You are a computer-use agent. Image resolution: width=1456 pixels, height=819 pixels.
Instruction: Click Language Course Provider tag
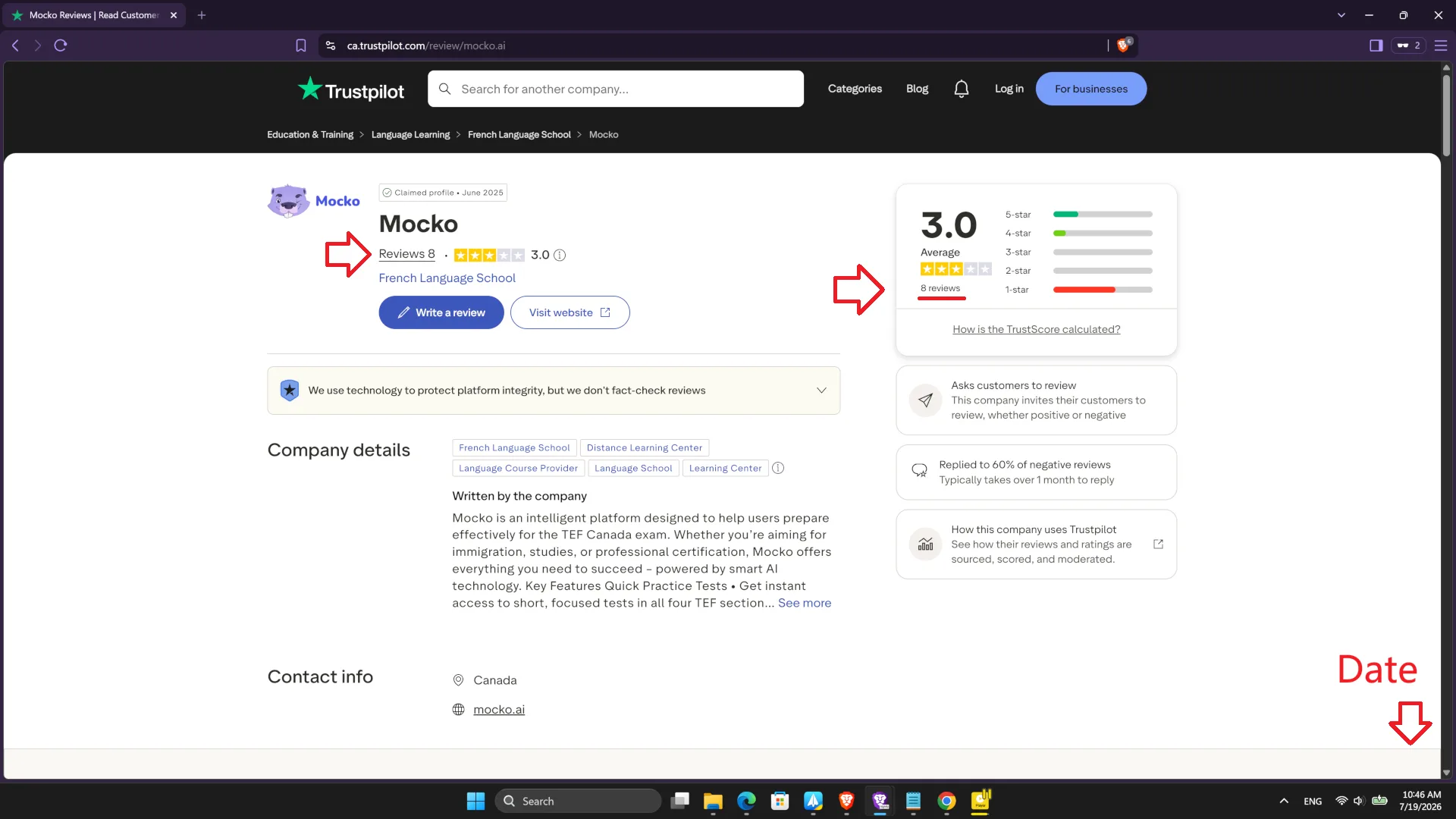pyautogui.click(x=518, y=469)
